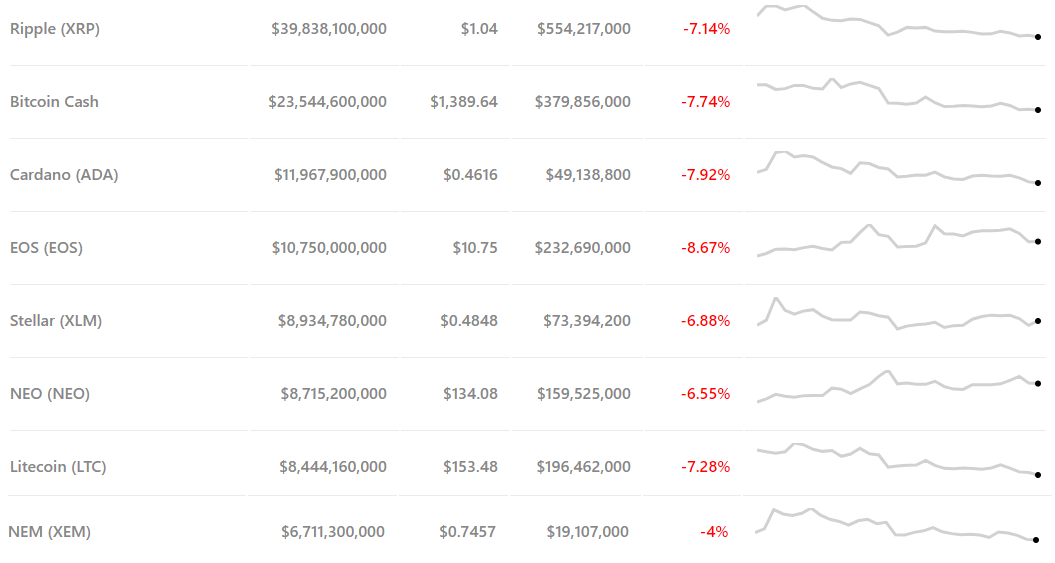
Task: Click the Ripple price sparkline chart
Action: pos(898,24)
